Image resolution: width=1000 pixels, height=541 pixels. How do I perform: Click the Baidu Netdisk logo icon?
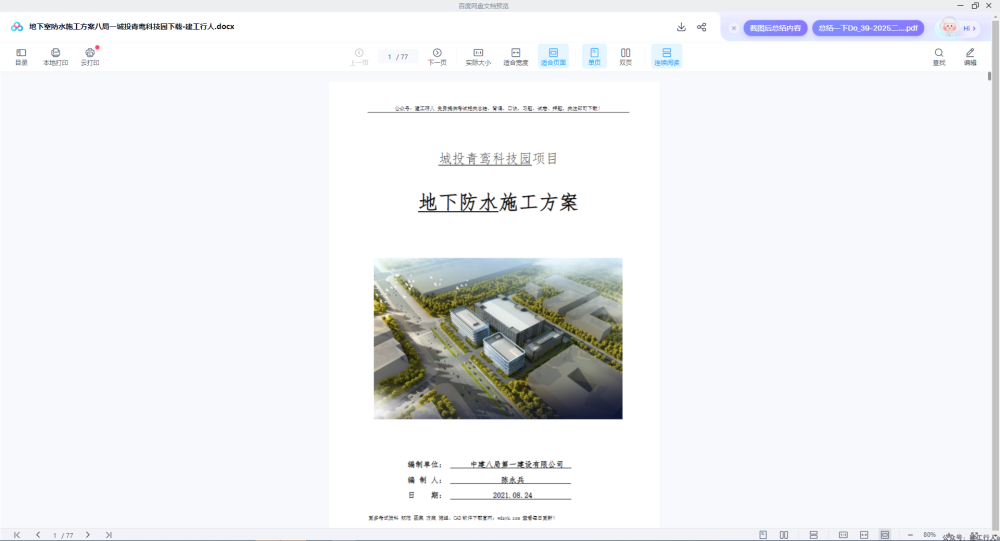pyautogui.click(x=17, y=27)
